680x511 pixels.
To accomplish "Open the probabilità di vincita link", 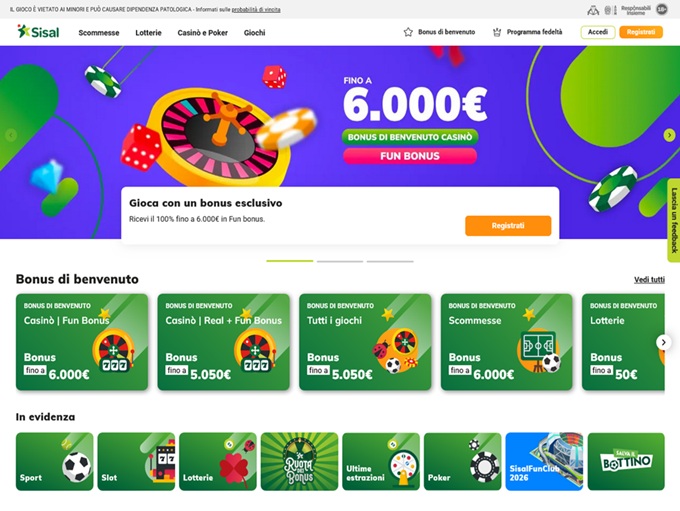I will [256, 10].
